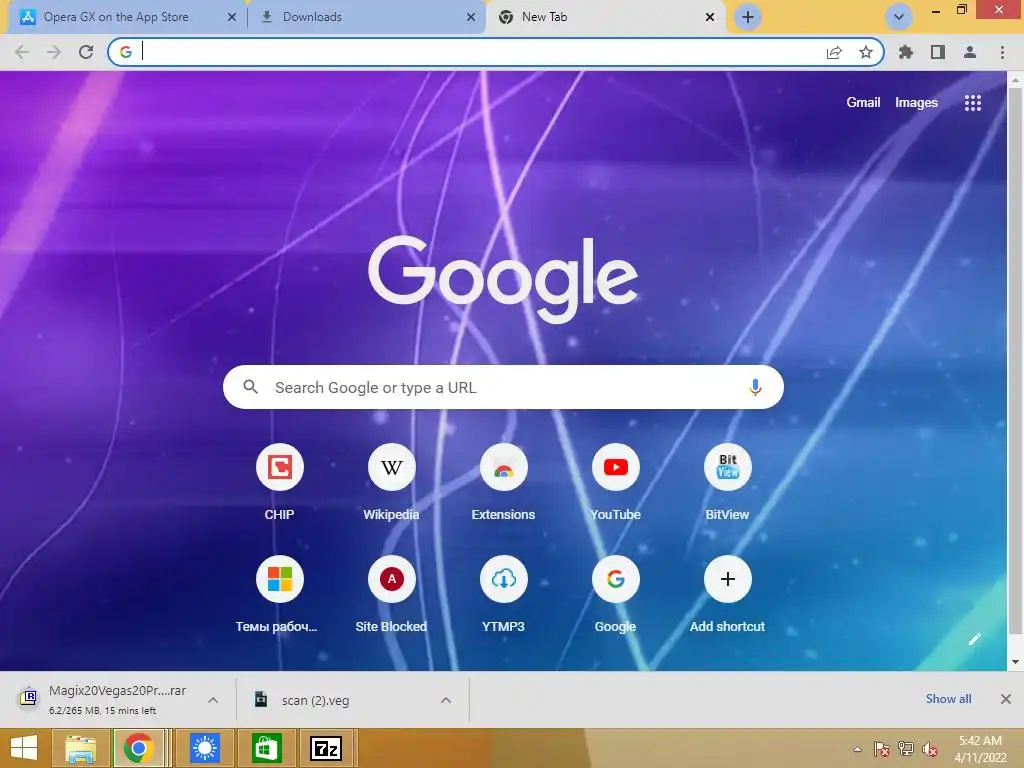Open the Google apps grid

(973, 103)
